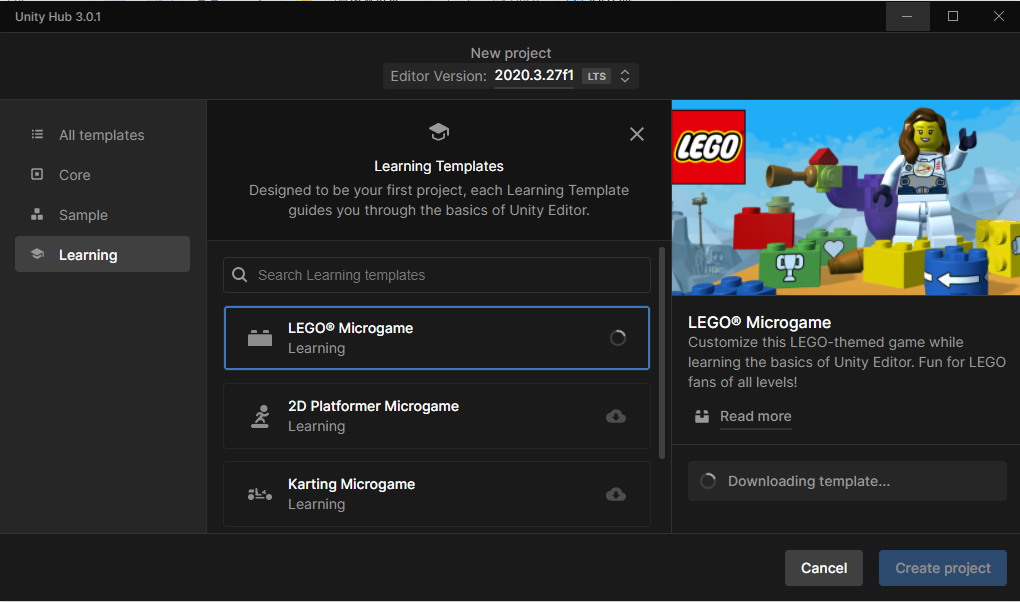Screen dimensions: 1020x602
Task: Close the Learning Templates info banner
Action: coord(637,134)
